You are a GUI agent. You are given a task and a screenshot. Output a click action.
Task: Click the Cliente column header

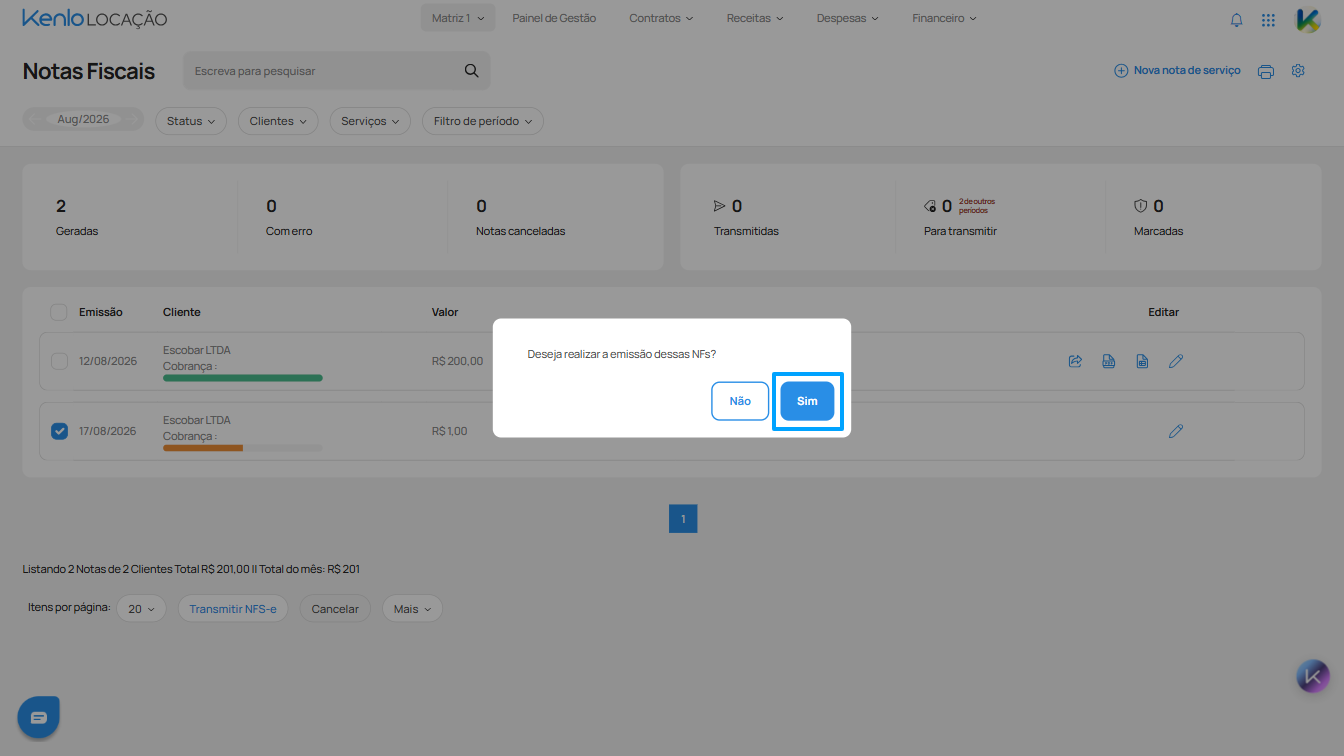182,312
